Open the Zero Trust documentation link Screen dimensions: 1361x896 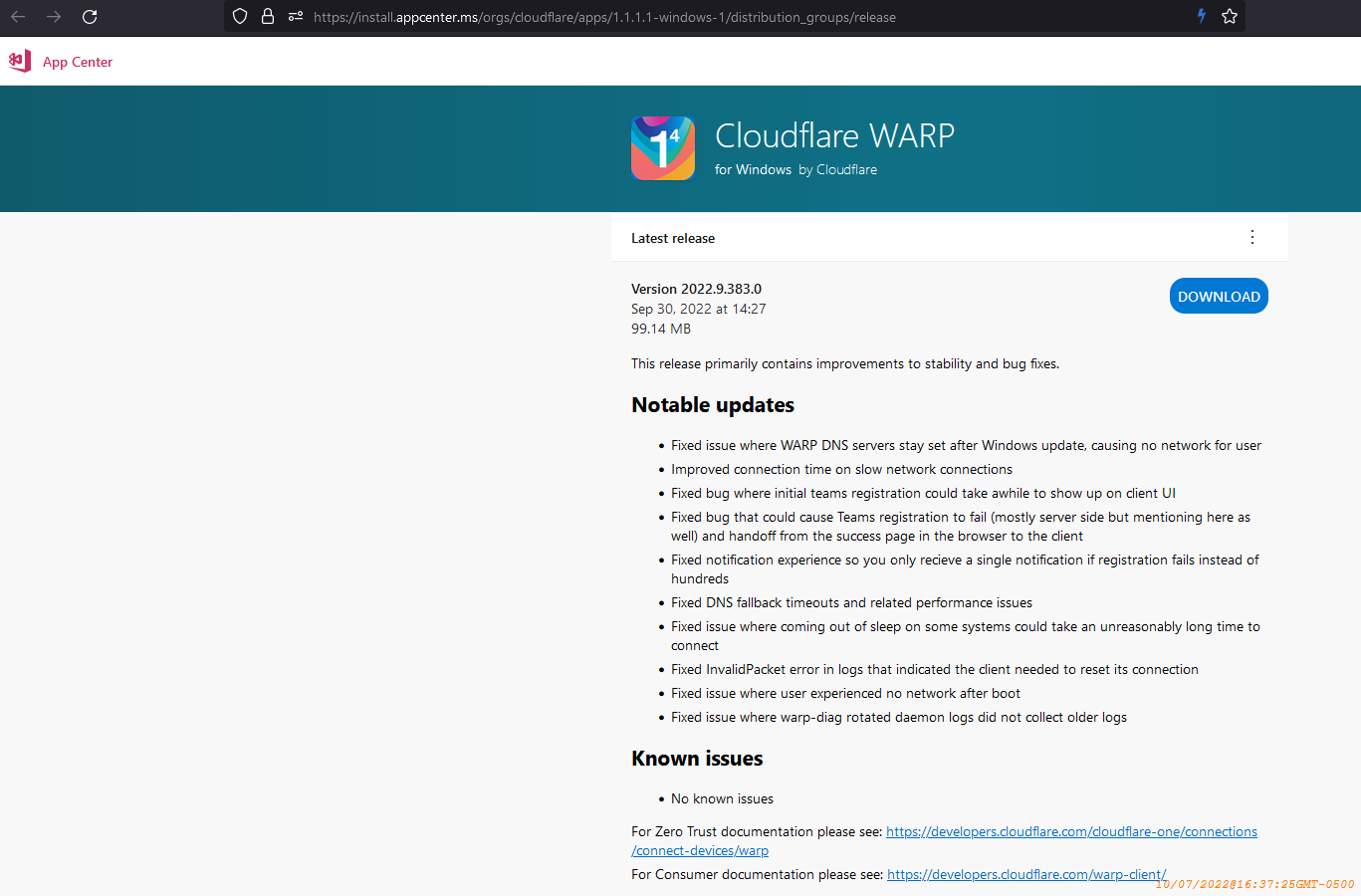tap(1071, 831)
